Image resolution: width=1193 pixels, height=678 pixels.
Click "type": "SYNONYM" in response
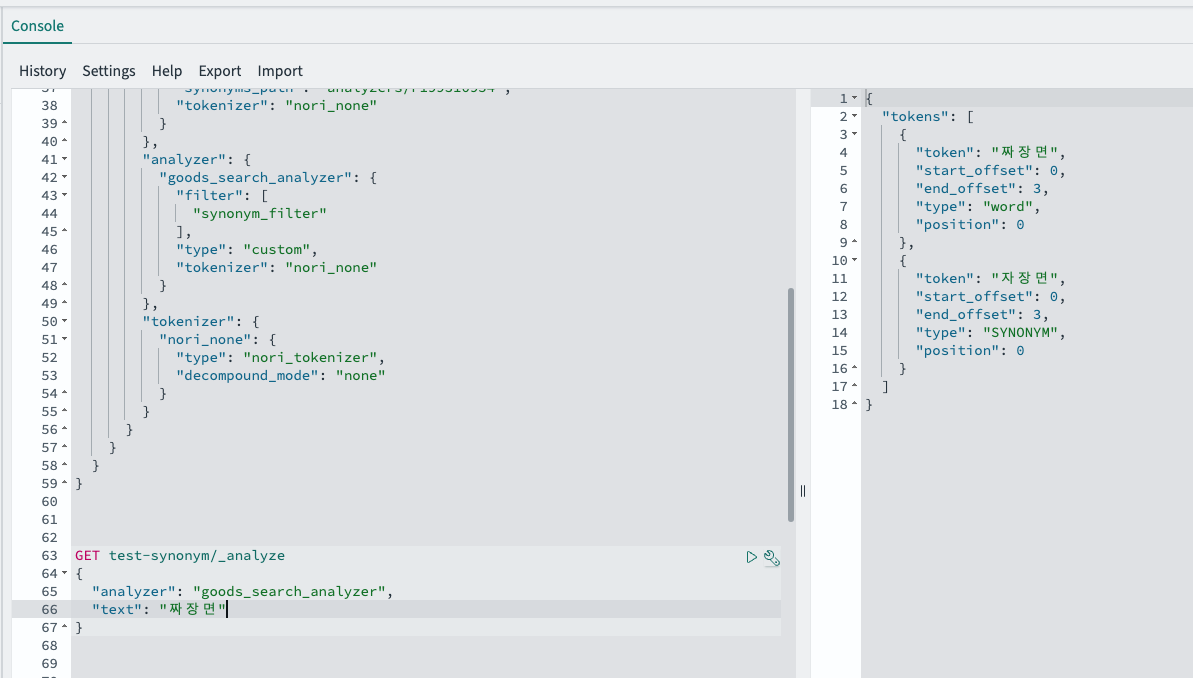click(990, 333)
